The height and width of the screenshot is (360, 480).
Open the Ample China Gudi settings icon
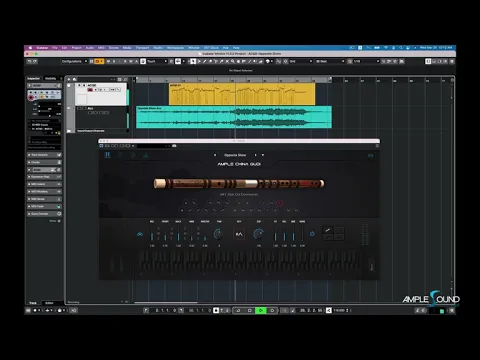(x=370, y=155)
